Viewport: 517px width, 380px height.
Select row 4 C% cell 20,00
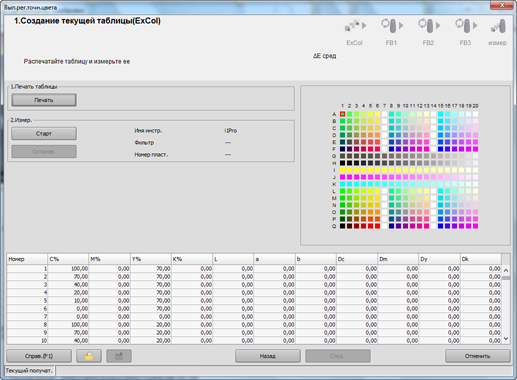pos(68,293)
